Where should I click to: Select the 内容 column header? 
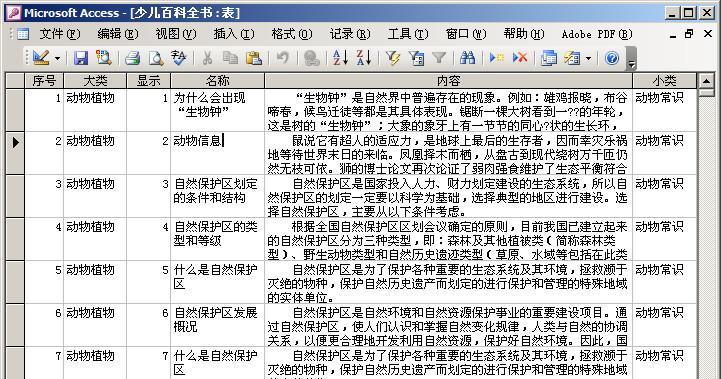point(449,80)
